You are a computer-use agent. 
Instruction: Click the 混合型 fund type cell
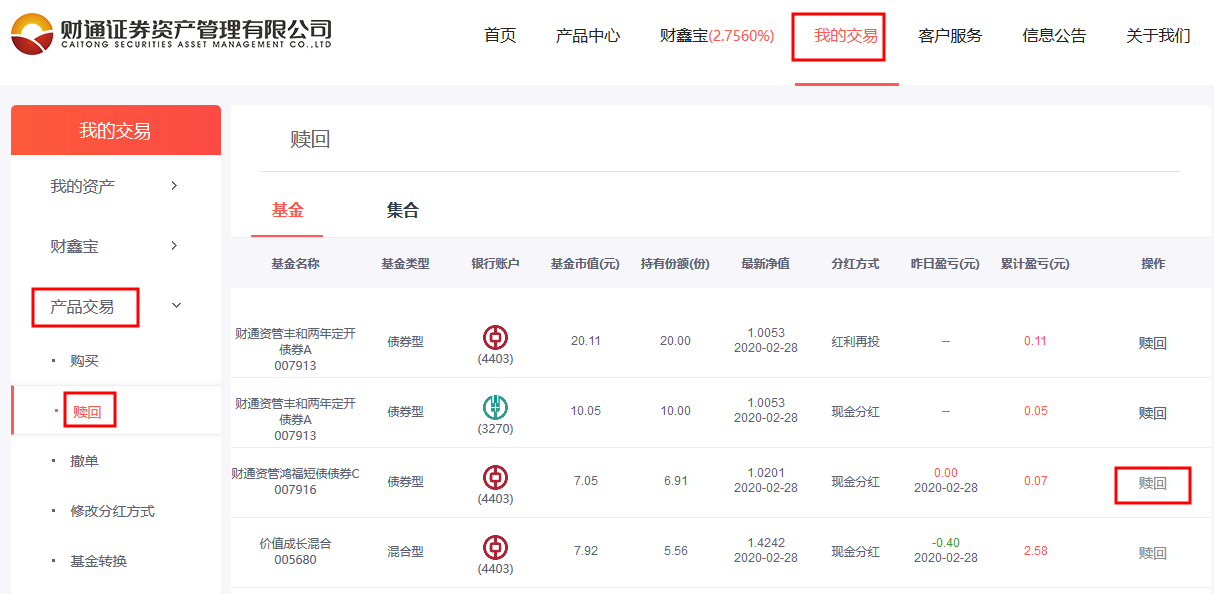(x=405, y=551)
